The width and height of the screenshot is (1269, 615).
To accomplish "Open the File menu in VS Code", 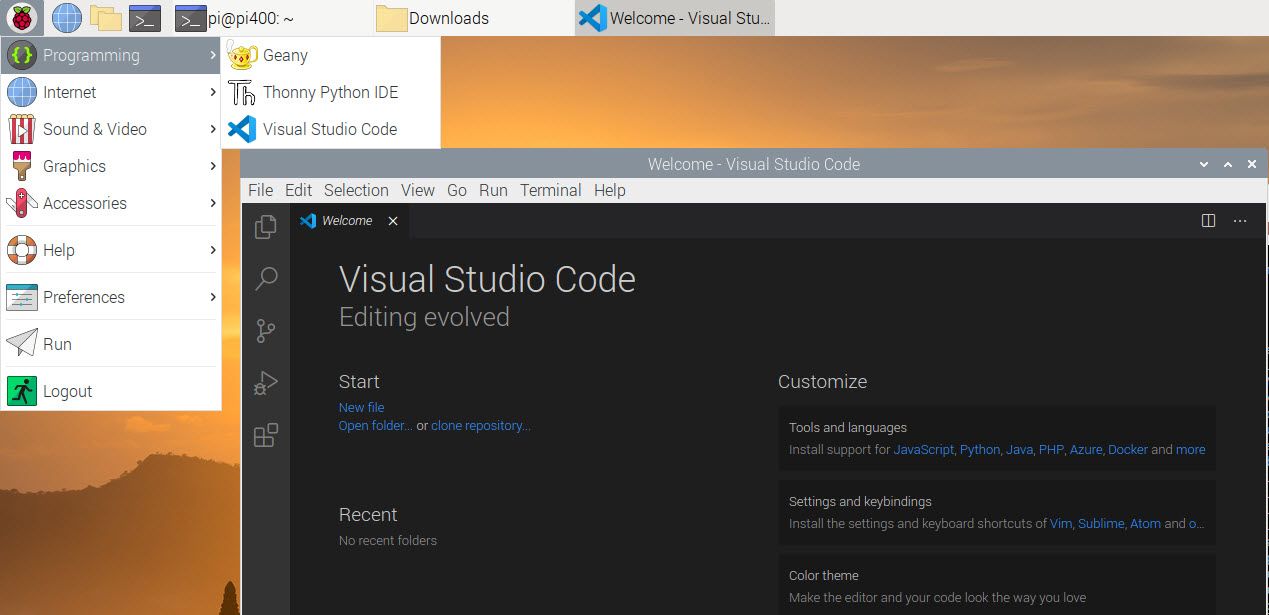I will 260,190.
